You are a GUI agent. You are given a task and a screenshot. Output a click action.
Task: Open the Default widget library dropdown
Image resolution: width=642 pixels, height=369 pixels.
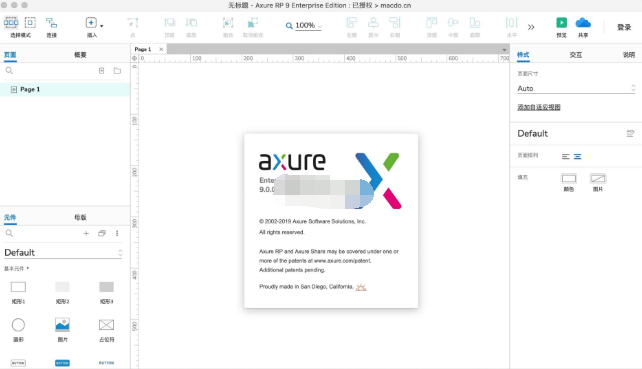coord(63,253)
